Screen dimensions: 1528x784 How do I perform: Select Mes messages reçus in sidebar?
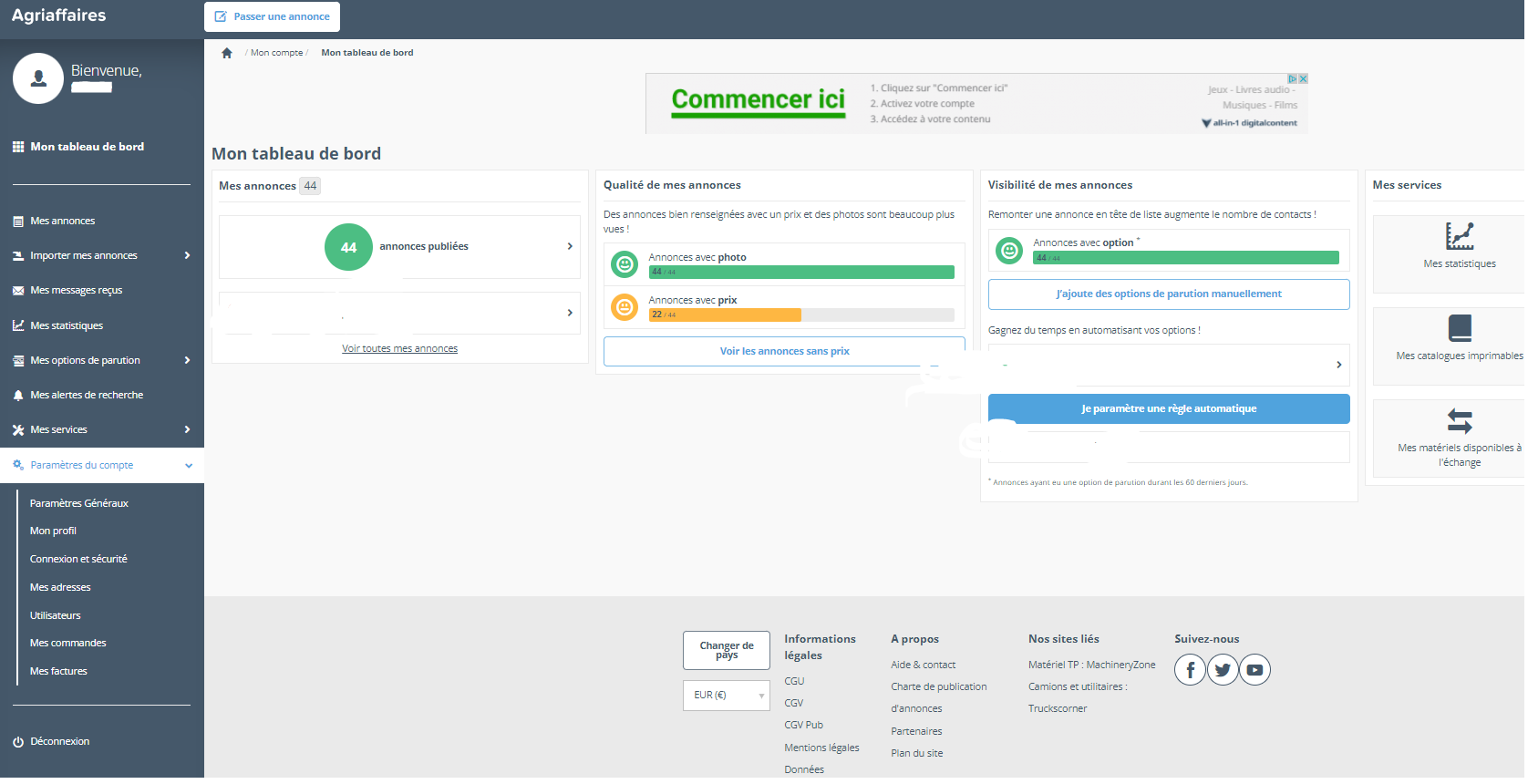pyautogui.click(x=76, y=291)
